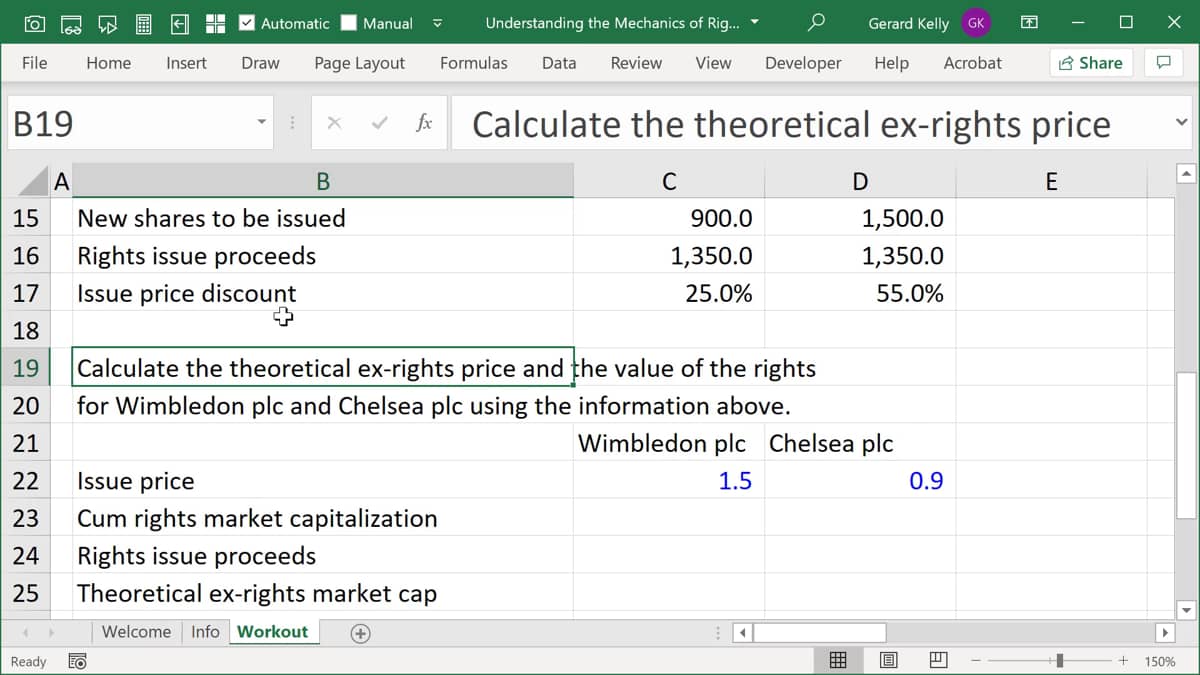Open the GK account avatar
This screenshot has height=675, width=1200.
976,23
